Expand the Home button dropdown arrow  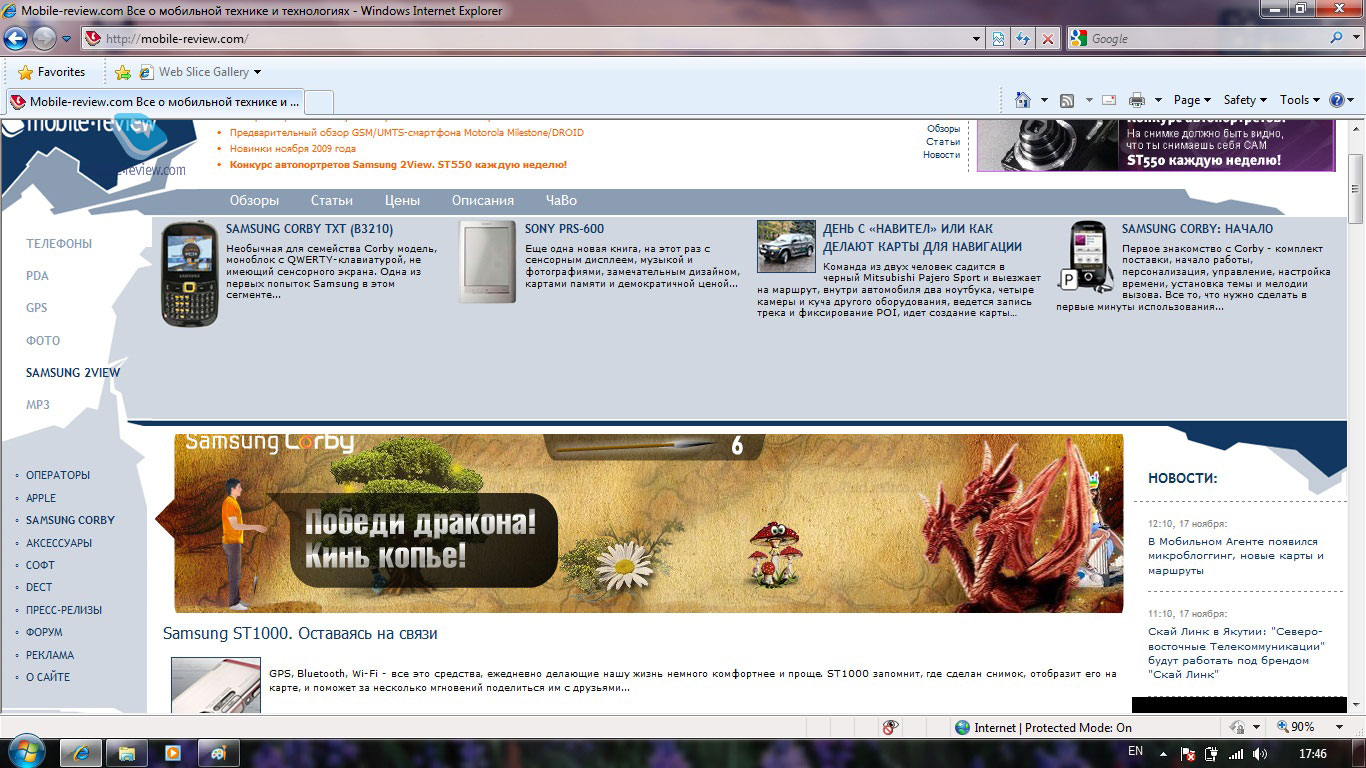1044,100
